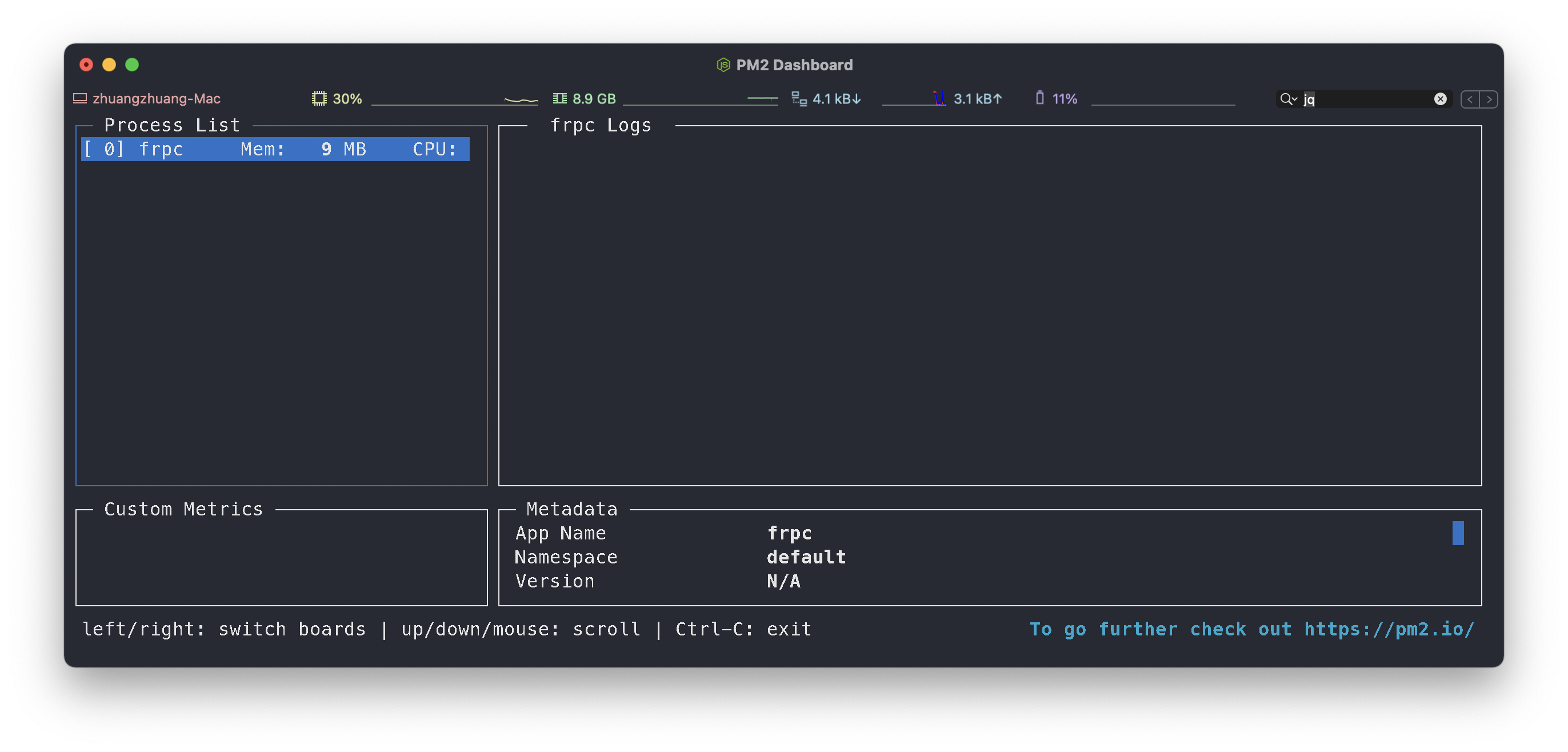Open the https://pm2.io/ link
The image size is (1568, 752).
coord(1389,629)
